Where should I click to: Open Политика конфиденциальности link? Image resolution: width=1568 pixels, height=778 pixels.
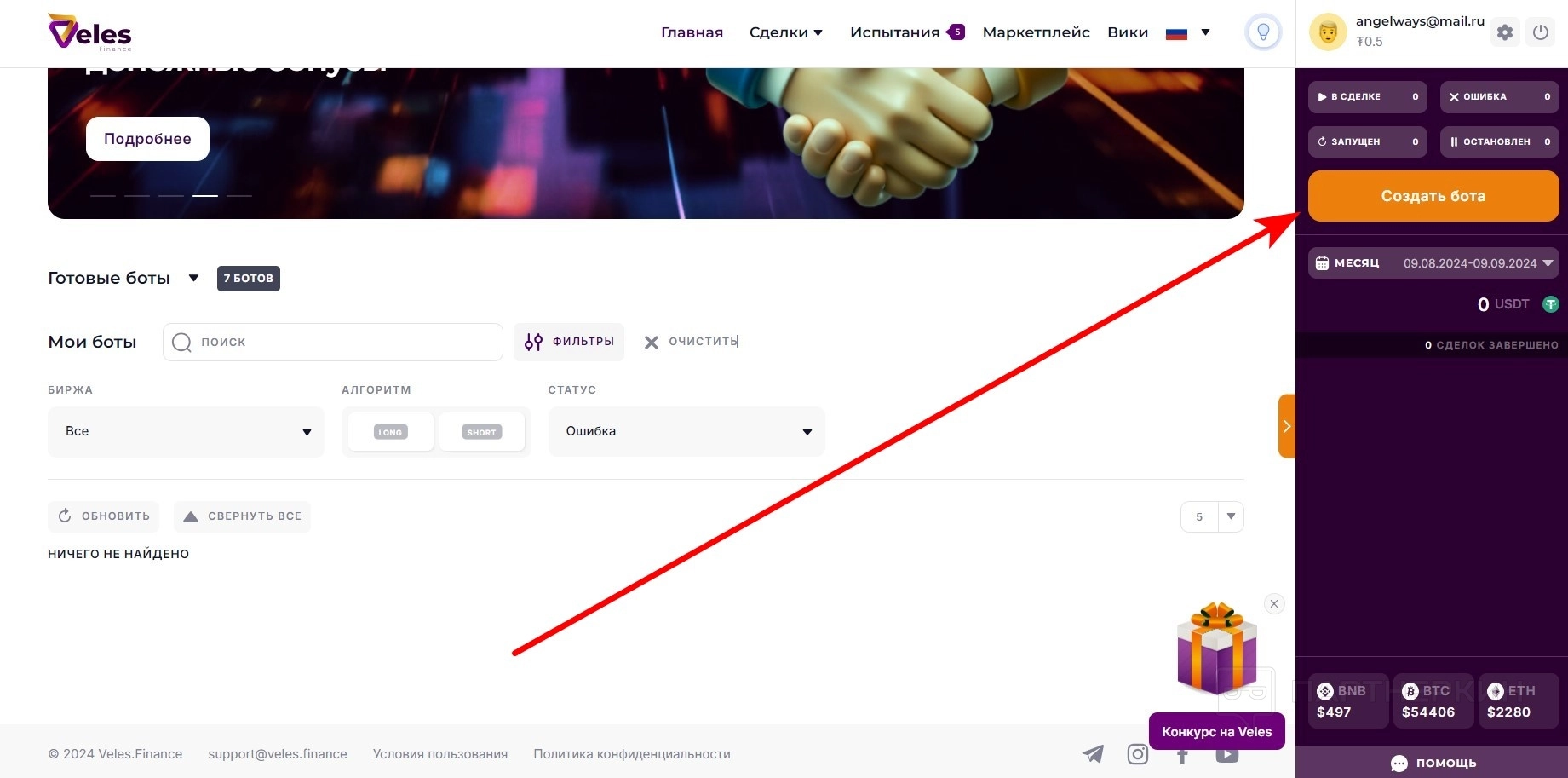click(x=632, y=754)
